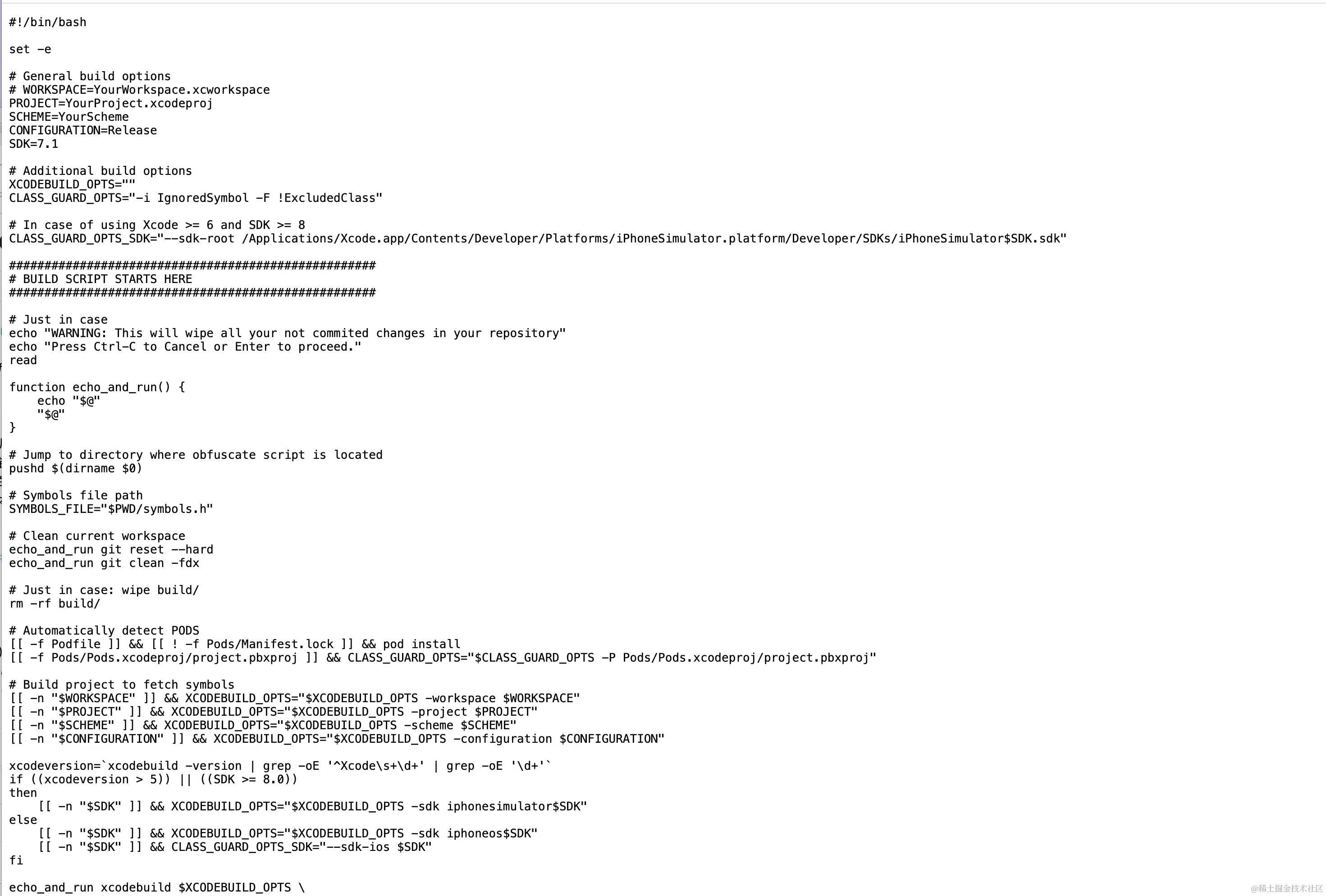Click the pod install detection line
Image resolution: width=1326 pixels, height=896 pixels.
pos(234,645)
